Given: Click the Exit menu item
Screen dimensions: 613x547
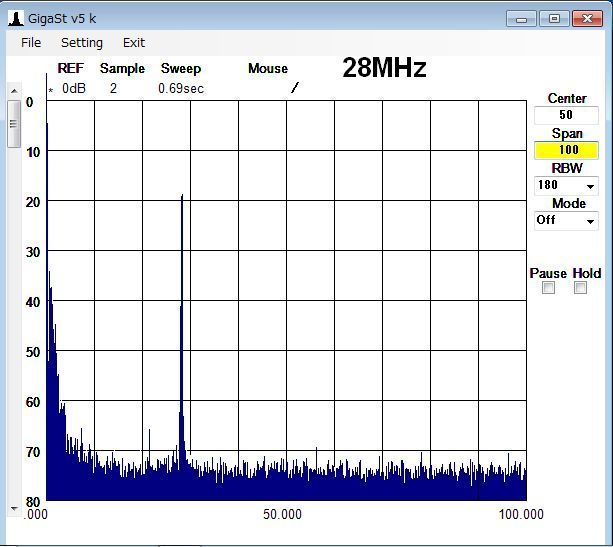Looking at the screenshot, I should tap(134, 43).
